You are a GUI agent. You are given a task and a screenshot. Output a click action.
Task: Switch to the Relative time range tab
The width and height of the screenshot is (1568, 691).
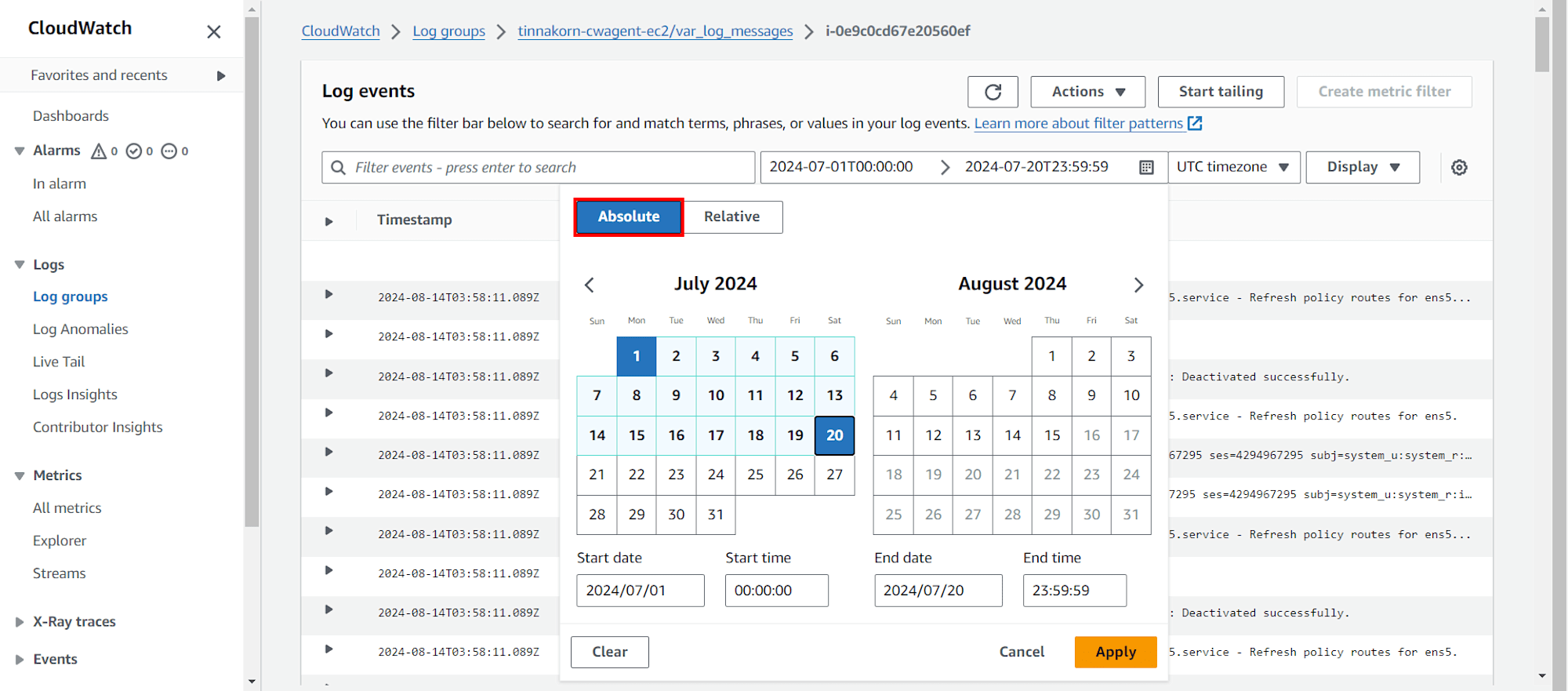(x=732, y=217)
